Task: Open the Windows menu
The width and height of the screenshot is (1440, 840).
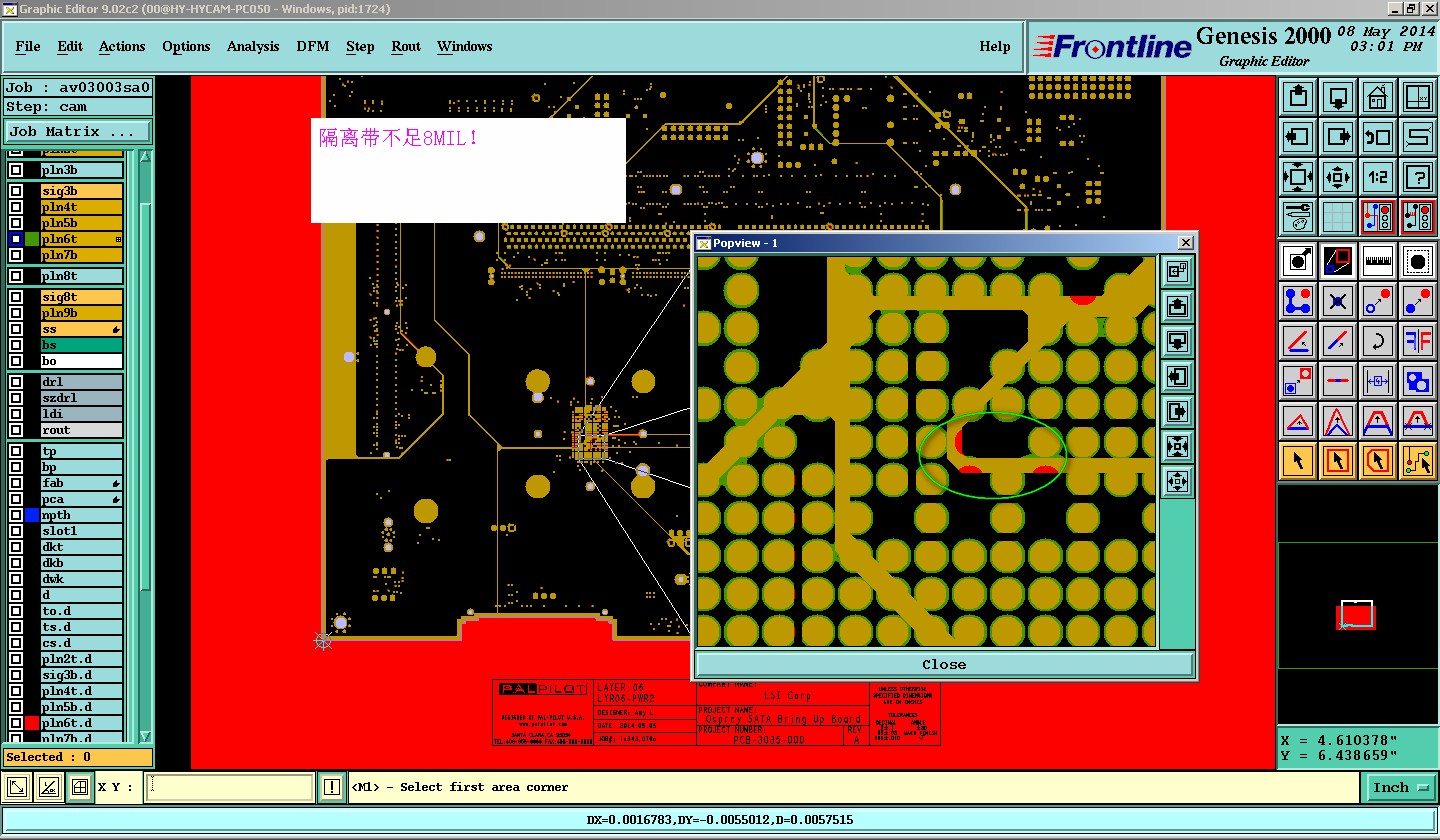Action: [465, 46]
